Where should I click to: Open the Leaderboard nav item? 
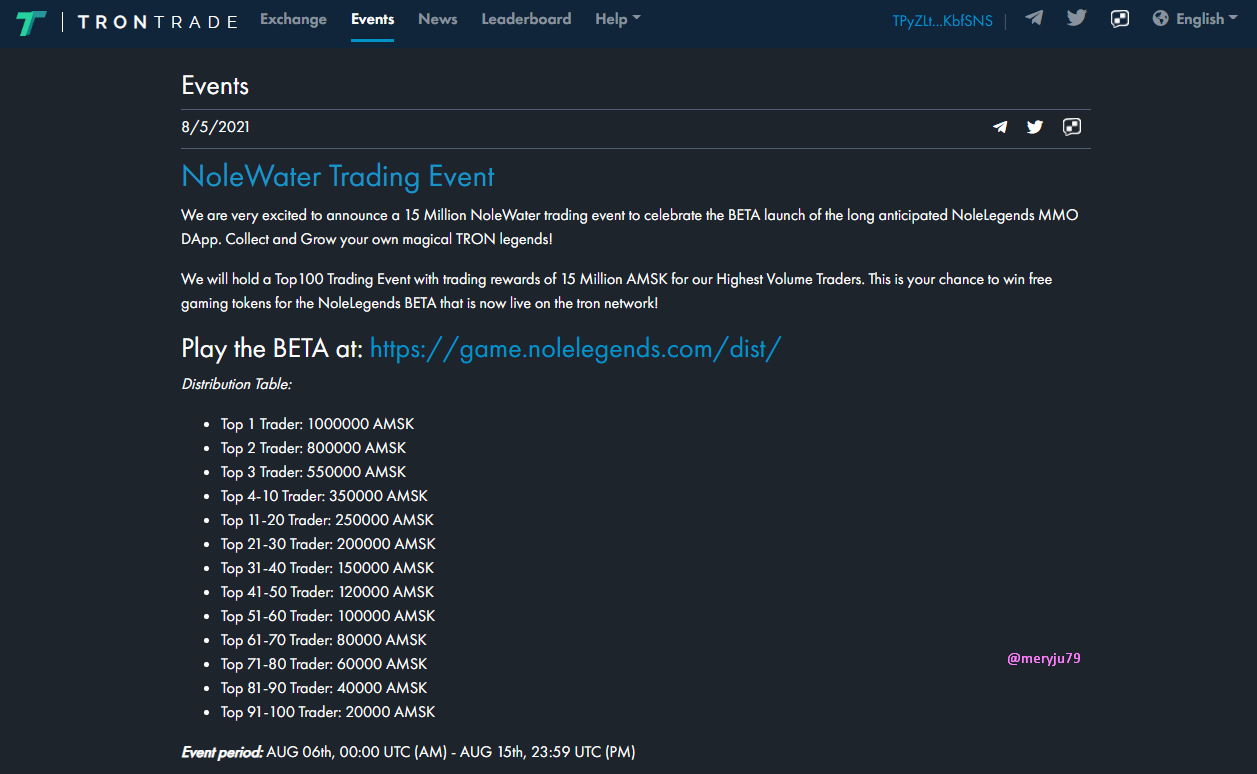526,19
